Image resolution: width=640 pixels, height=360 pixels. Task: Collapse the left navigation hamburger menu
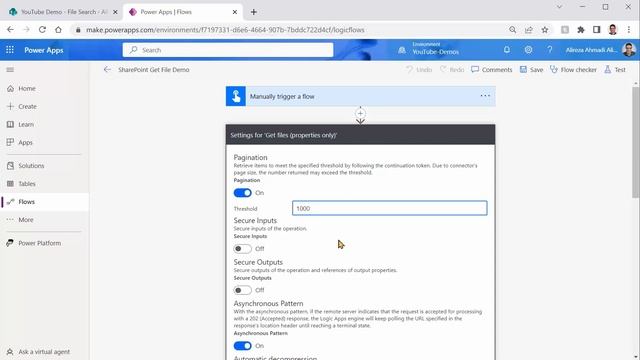pyautogui.click(x=10, y=70)
